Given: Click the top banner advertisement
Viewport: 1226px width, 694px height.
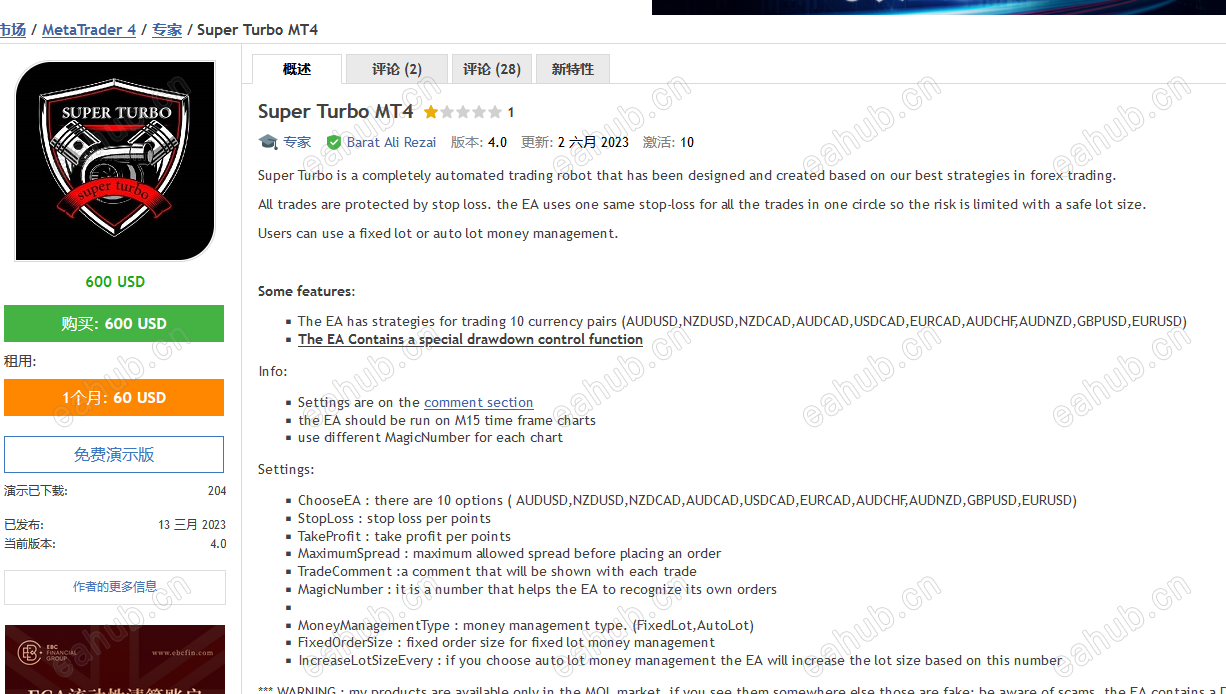Looking at the screenshot, I should [x=939, y=6].
